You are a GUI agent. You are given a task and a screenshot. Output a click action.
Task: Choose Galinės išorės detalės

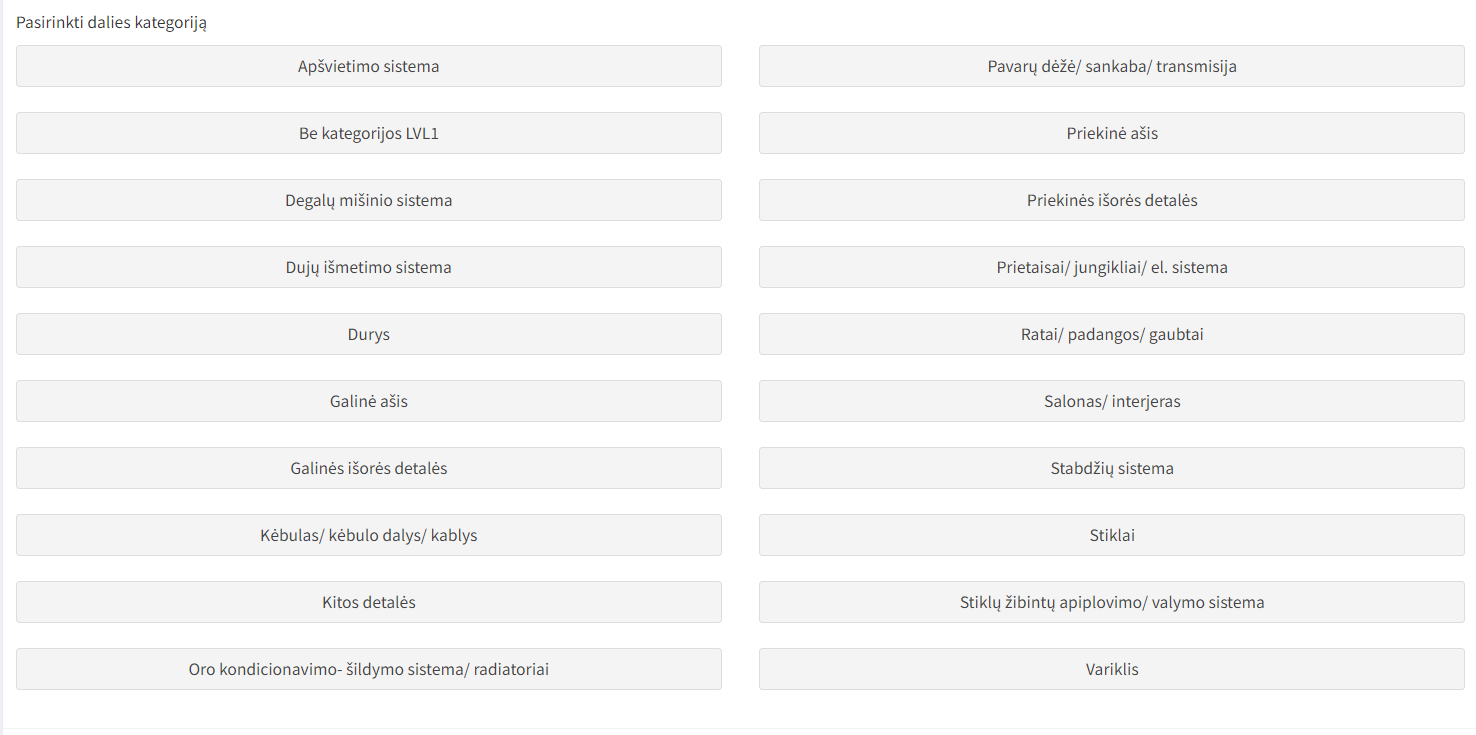[x=369, y=468]
